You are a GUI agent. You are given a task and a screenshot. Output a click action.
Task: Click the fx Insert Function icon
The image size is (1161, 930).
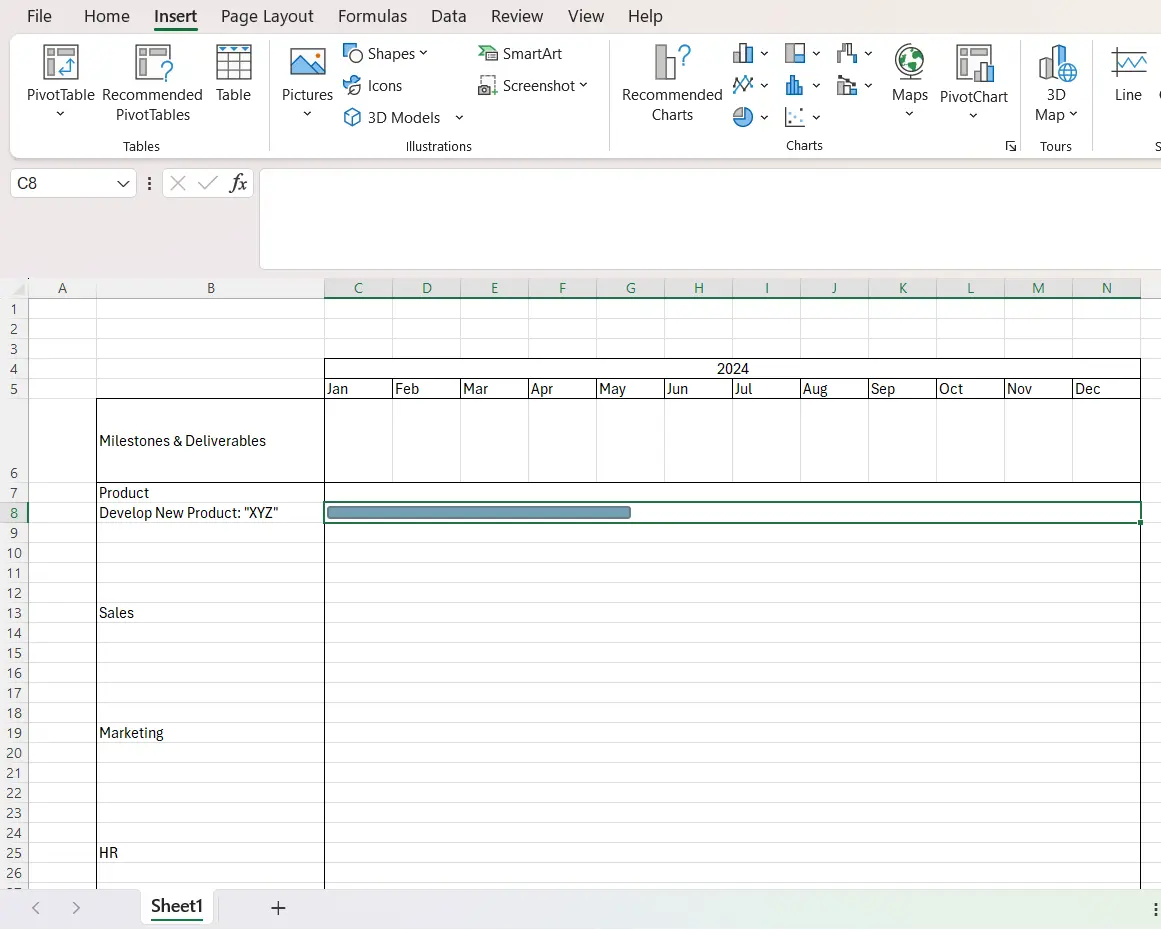pos(238,183)
